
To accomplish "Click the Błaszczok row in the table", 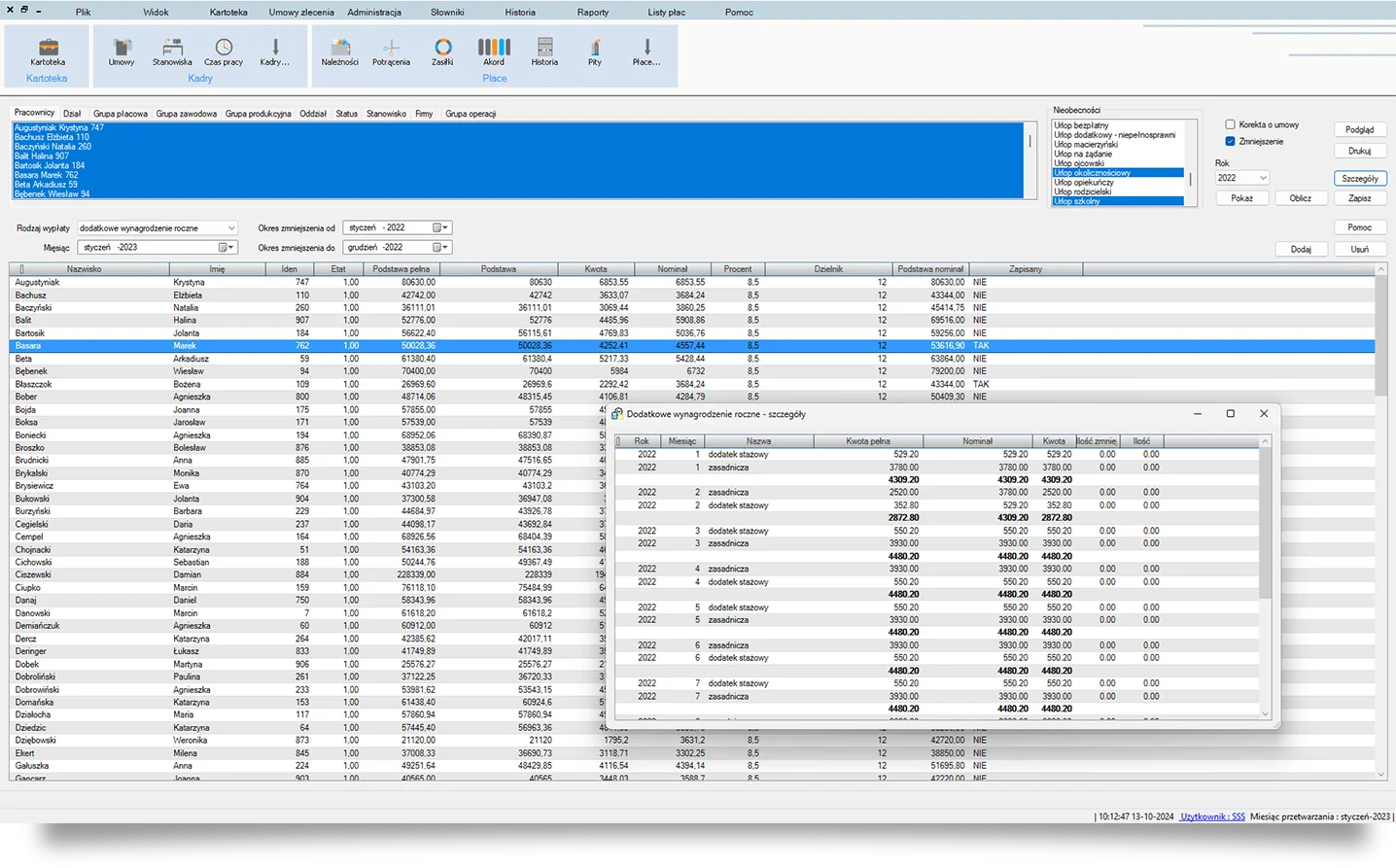I will 692,384.
